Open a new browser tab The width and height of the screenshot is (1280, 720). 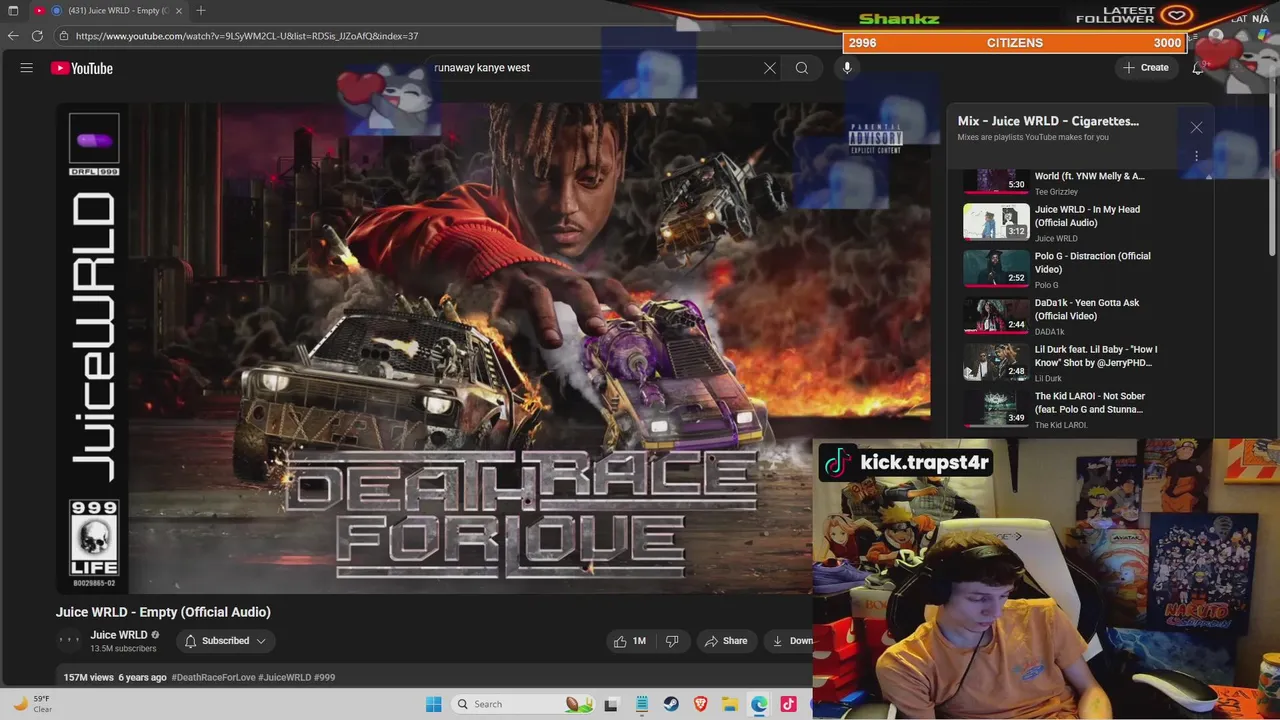(x=200, y=10)
